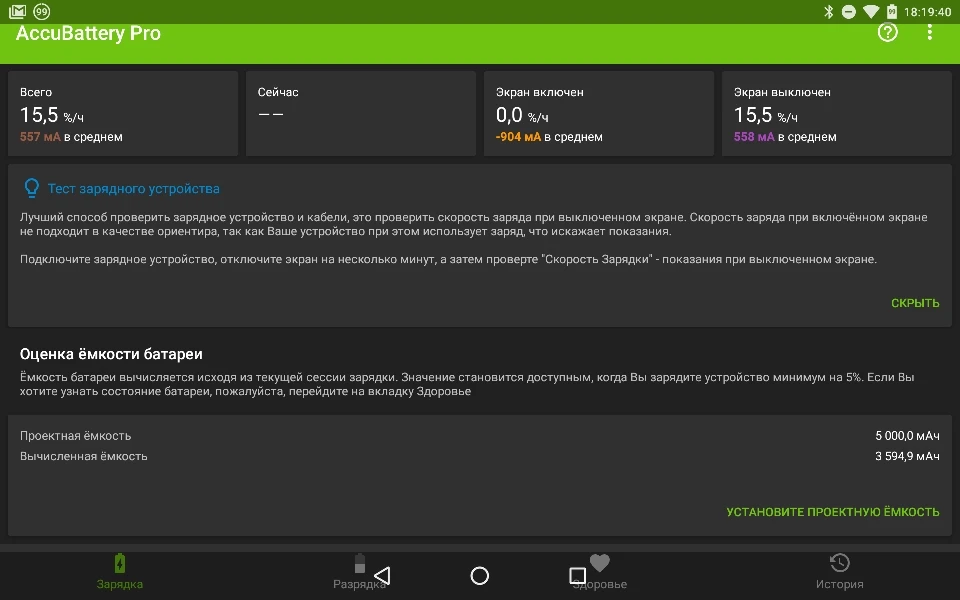Viewport: 960px width, 600px height.
Task: Tap the Оценка ёмкости батареи heading
Action: (x=111, y=354)
